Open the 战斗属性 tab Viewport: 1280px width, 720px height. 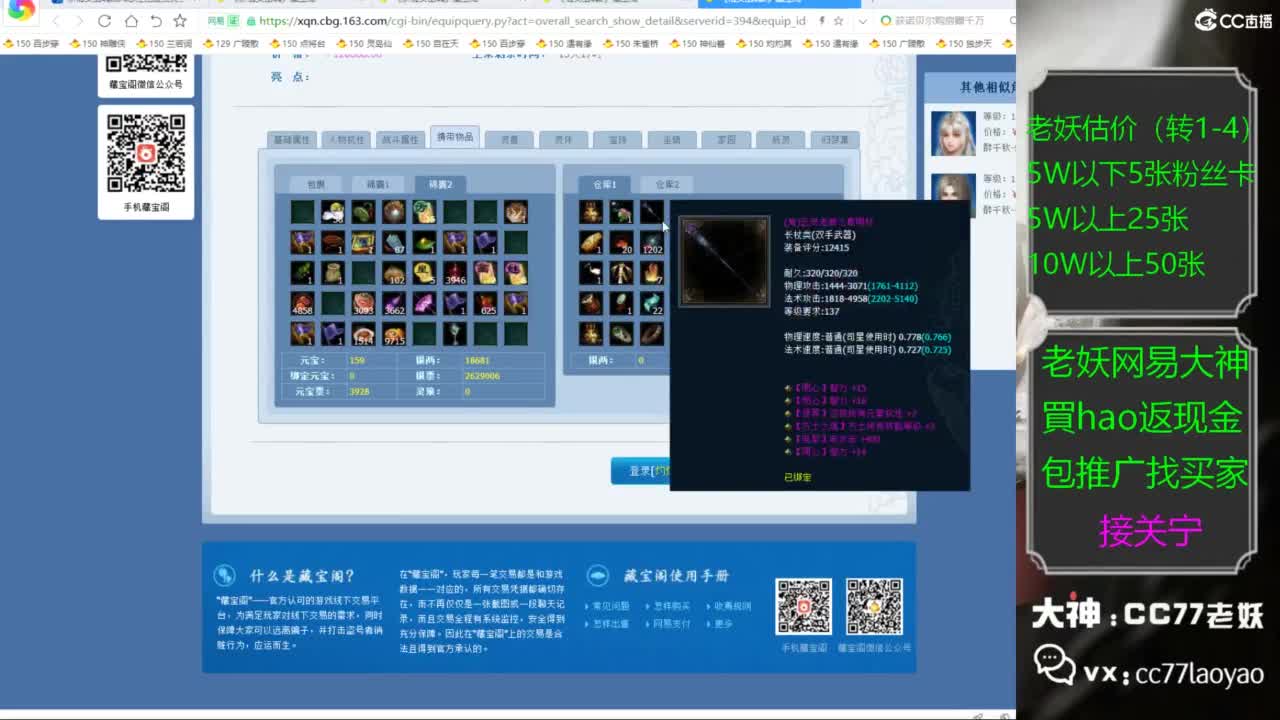(402, 140)
